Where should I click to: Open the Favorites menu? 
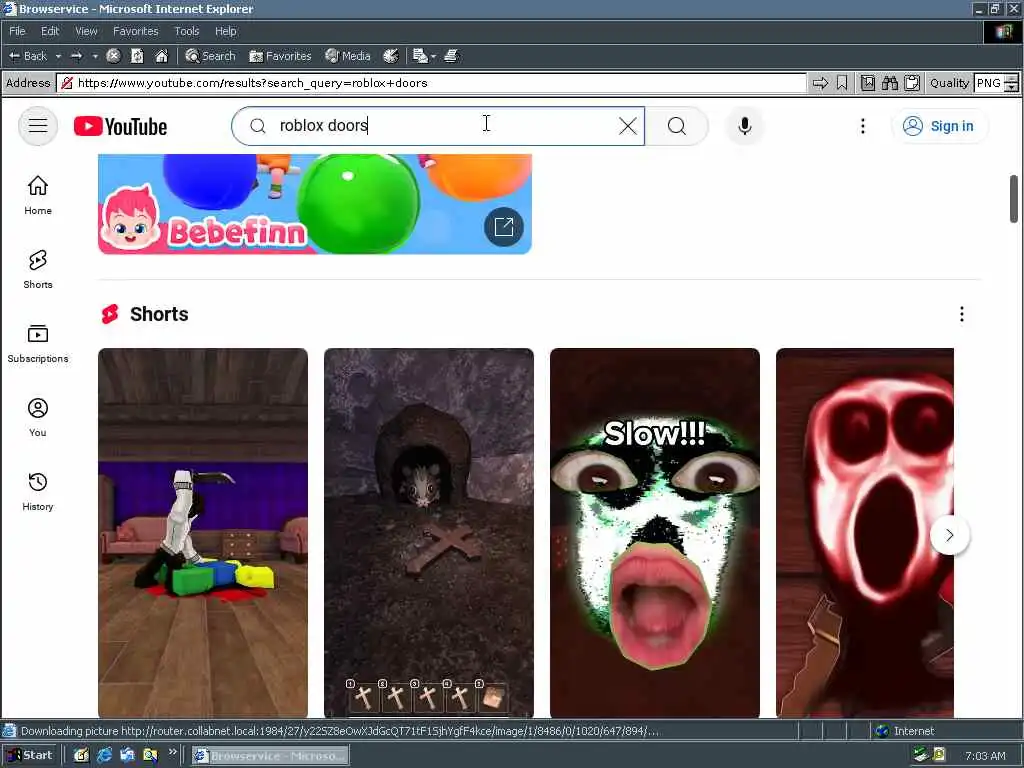coord(135,31)
